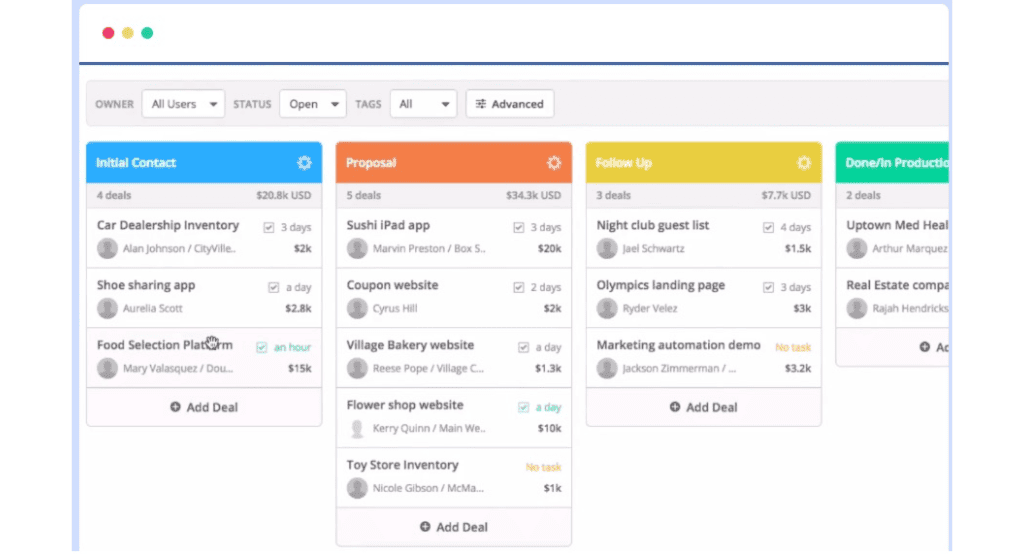
Task: Click the green window control dot
Action: (148, 33)
